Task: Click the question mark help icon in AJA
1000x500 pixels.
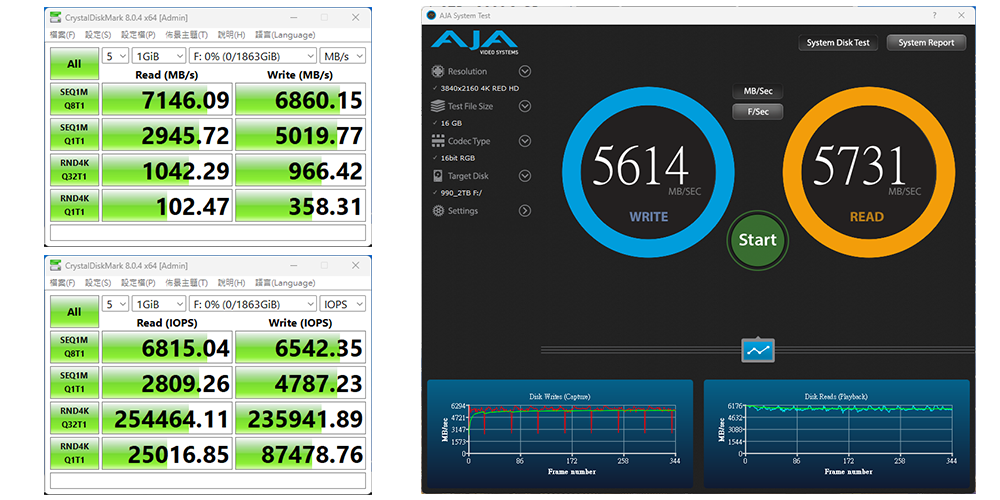Action: tap(934, 14)
